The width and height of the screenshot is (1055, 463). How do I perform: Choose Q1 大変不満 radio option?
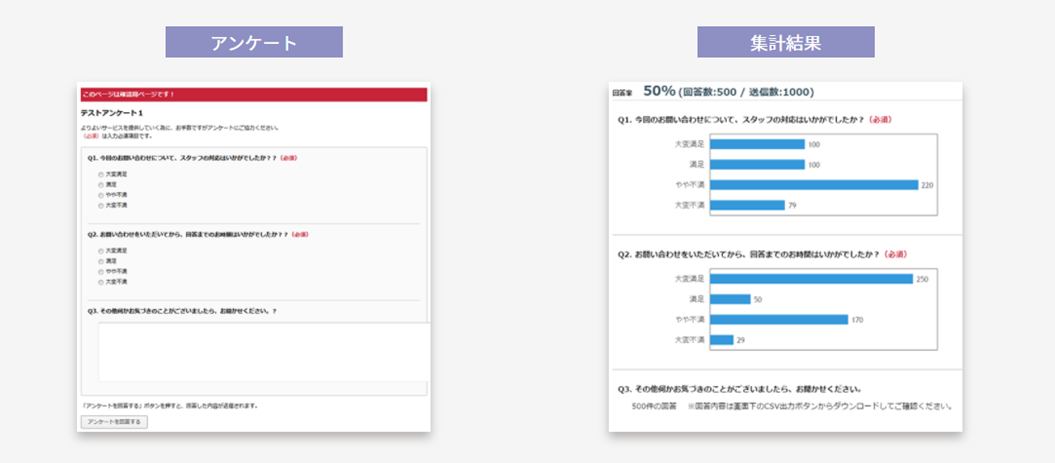100,205
